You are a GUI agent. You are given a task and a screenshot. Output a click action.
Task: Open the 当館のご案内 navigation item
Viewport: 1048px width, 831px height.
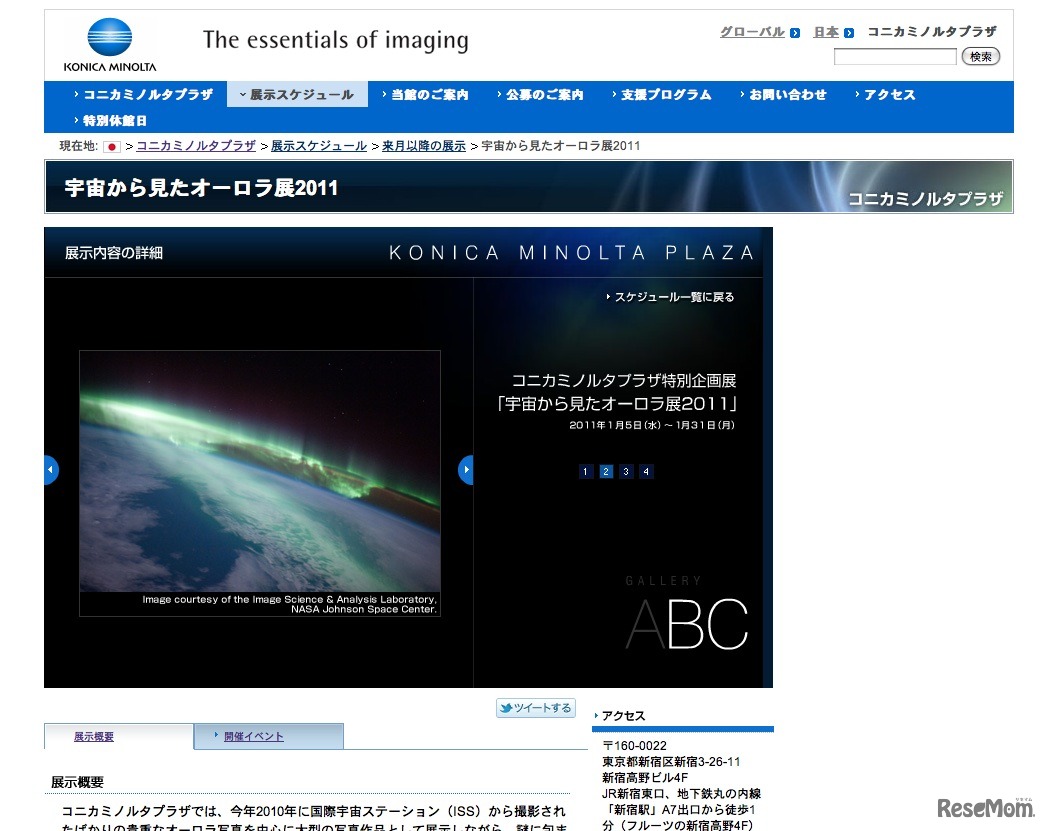[x=427, y=95]
